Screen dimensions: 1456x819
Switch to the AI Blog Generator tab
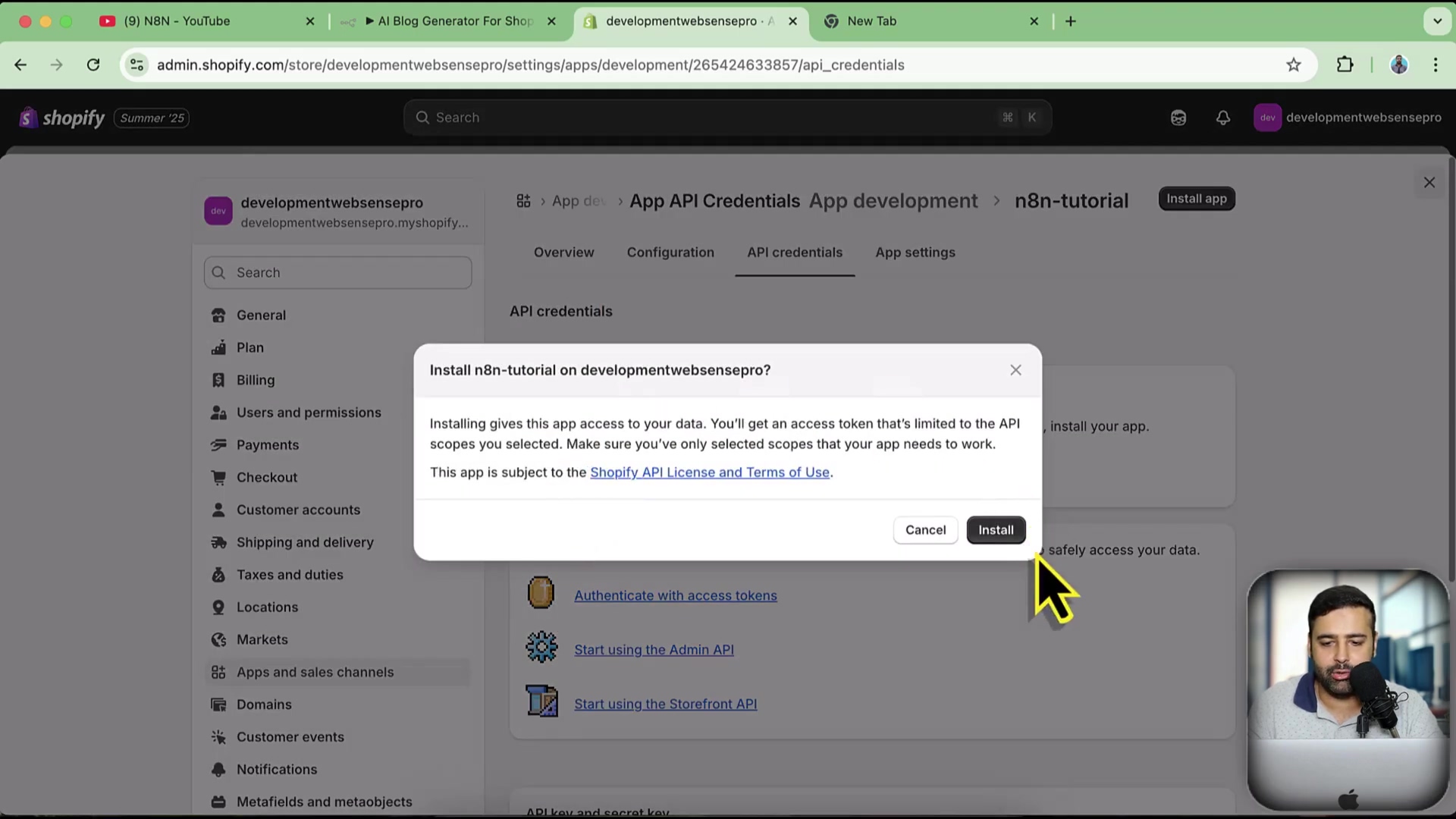(455, 21)
